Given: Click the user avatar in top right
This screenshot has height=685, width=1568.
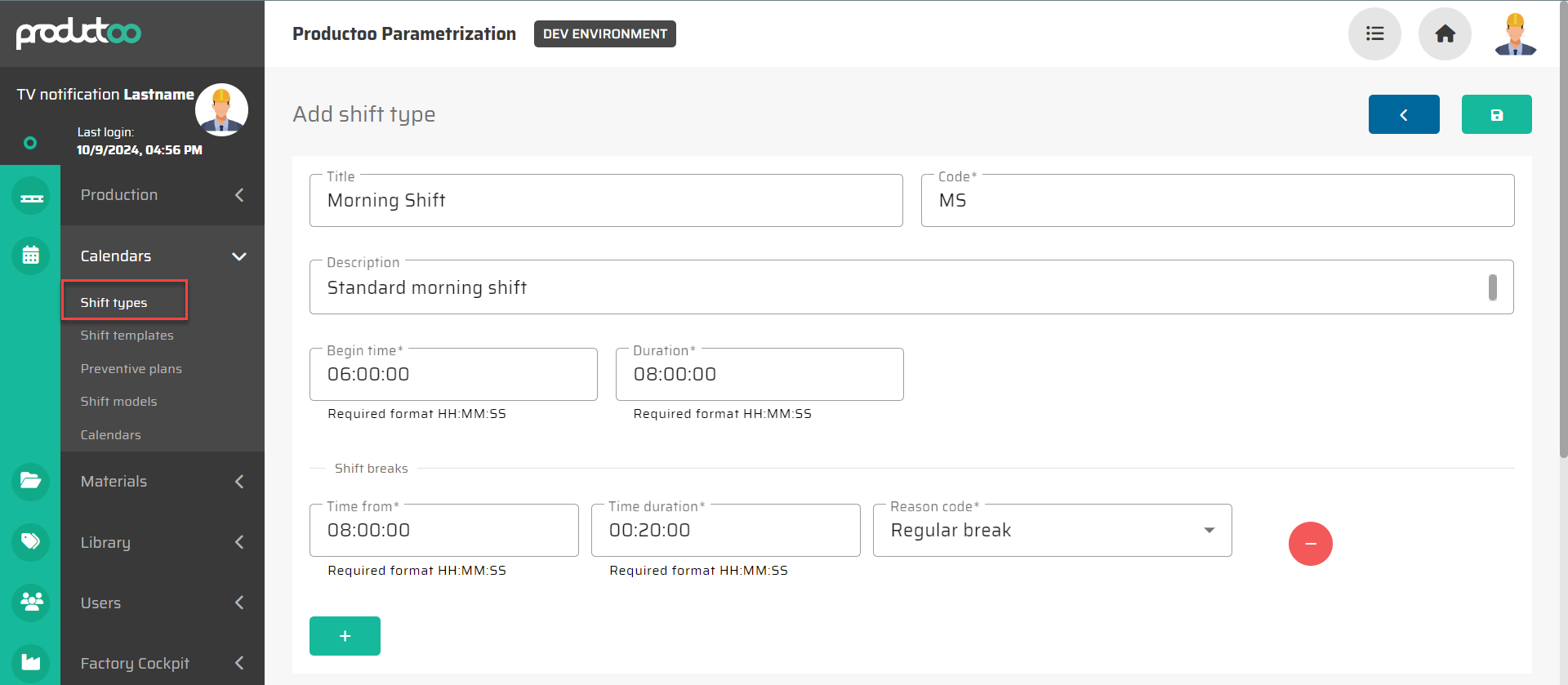Looking at the screenshot, I should tap(1515, 34).
